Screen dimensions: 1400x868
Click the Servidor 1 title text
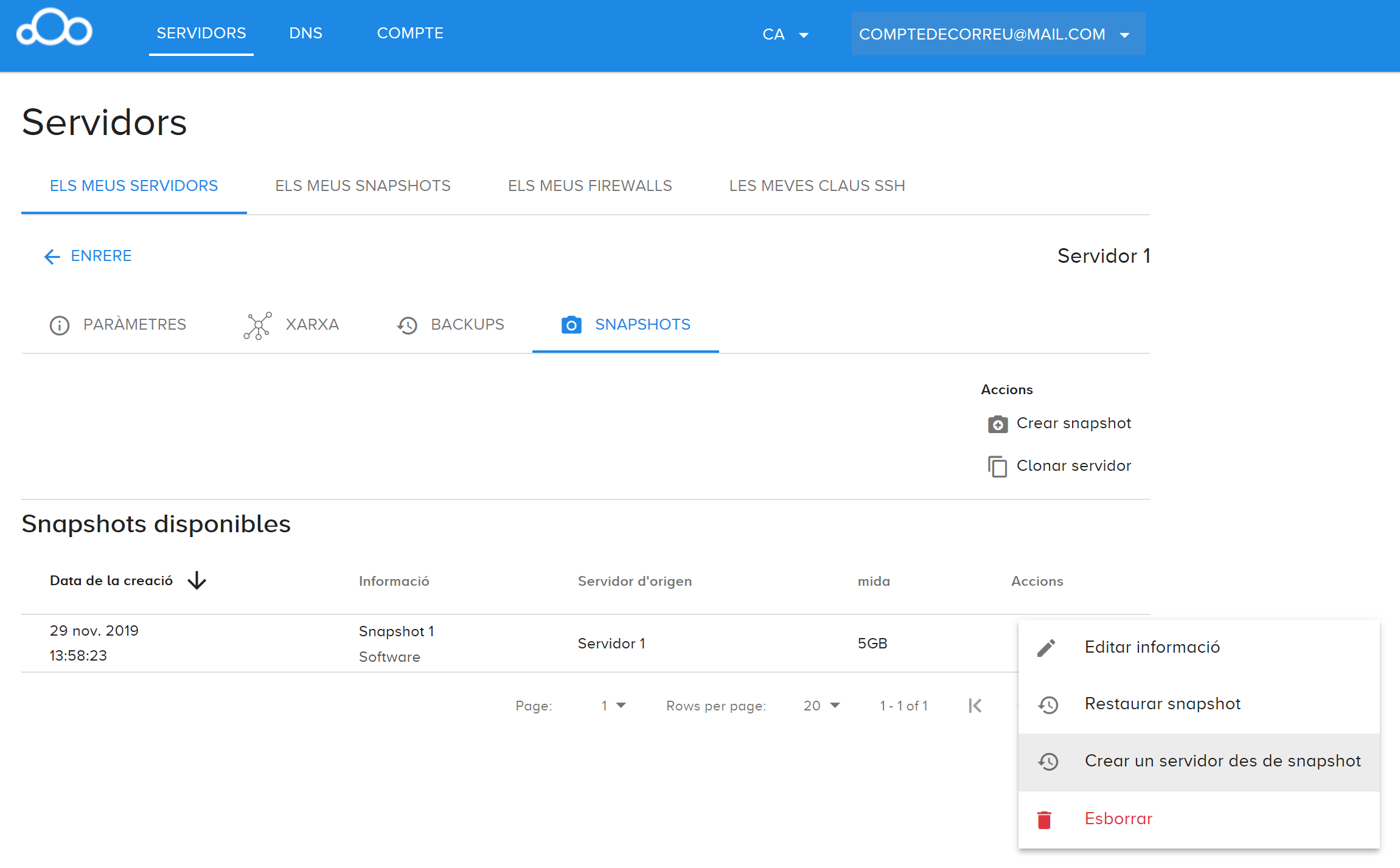coord(1104,256)
